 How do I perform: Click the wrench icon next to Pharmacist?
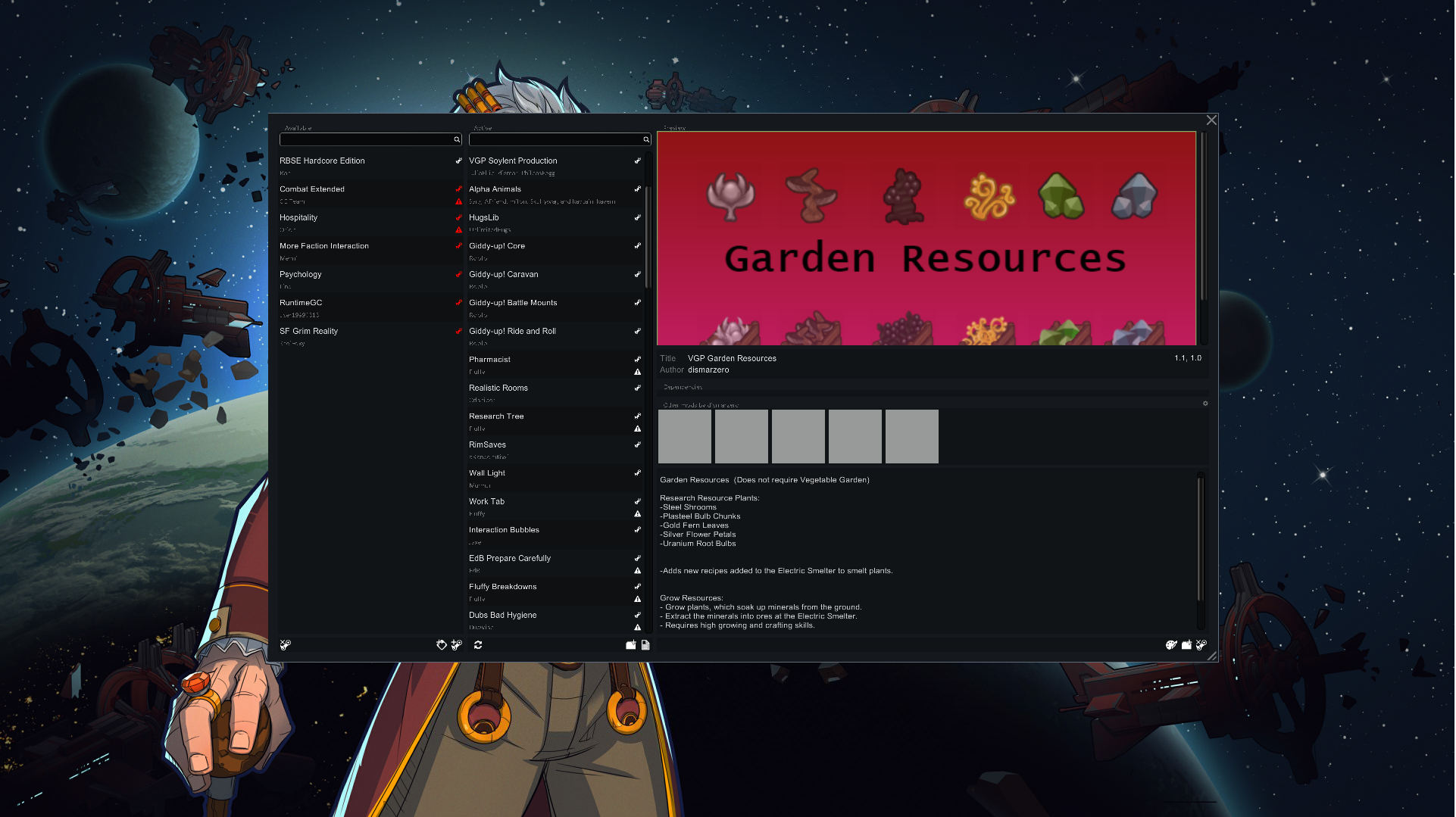[x=636, y=360]
